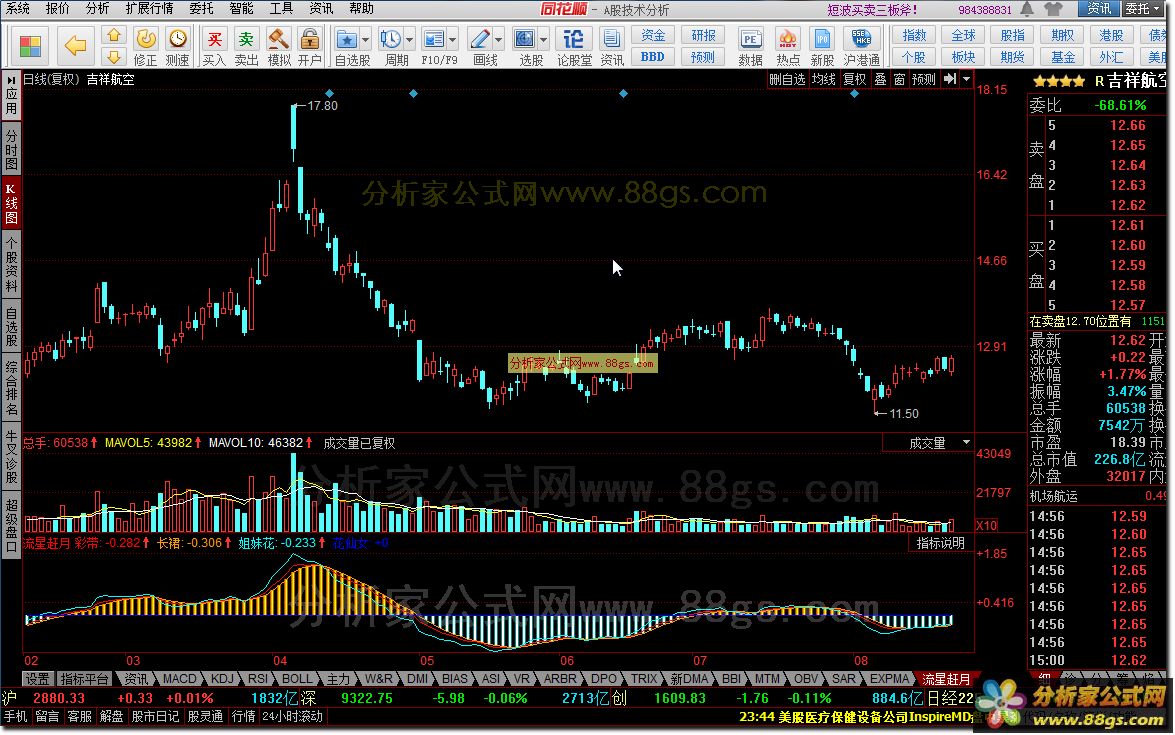This screenshot has width=1175, height=735.
Task: Run the 测速 speed test clock
Action: [178, 46]
